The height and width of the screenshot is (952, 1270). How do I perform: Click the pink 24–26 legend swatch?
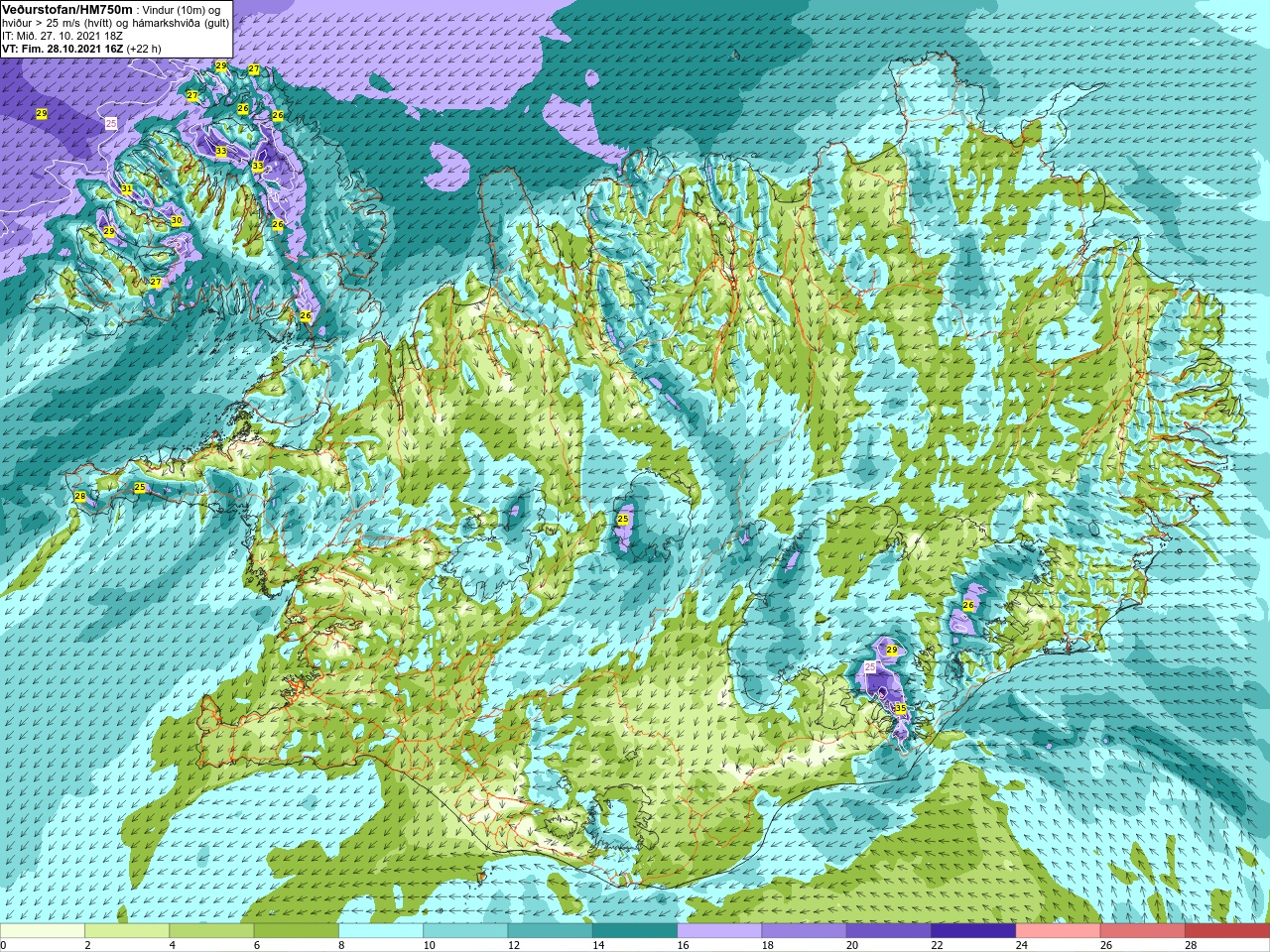pos(1058,931)
